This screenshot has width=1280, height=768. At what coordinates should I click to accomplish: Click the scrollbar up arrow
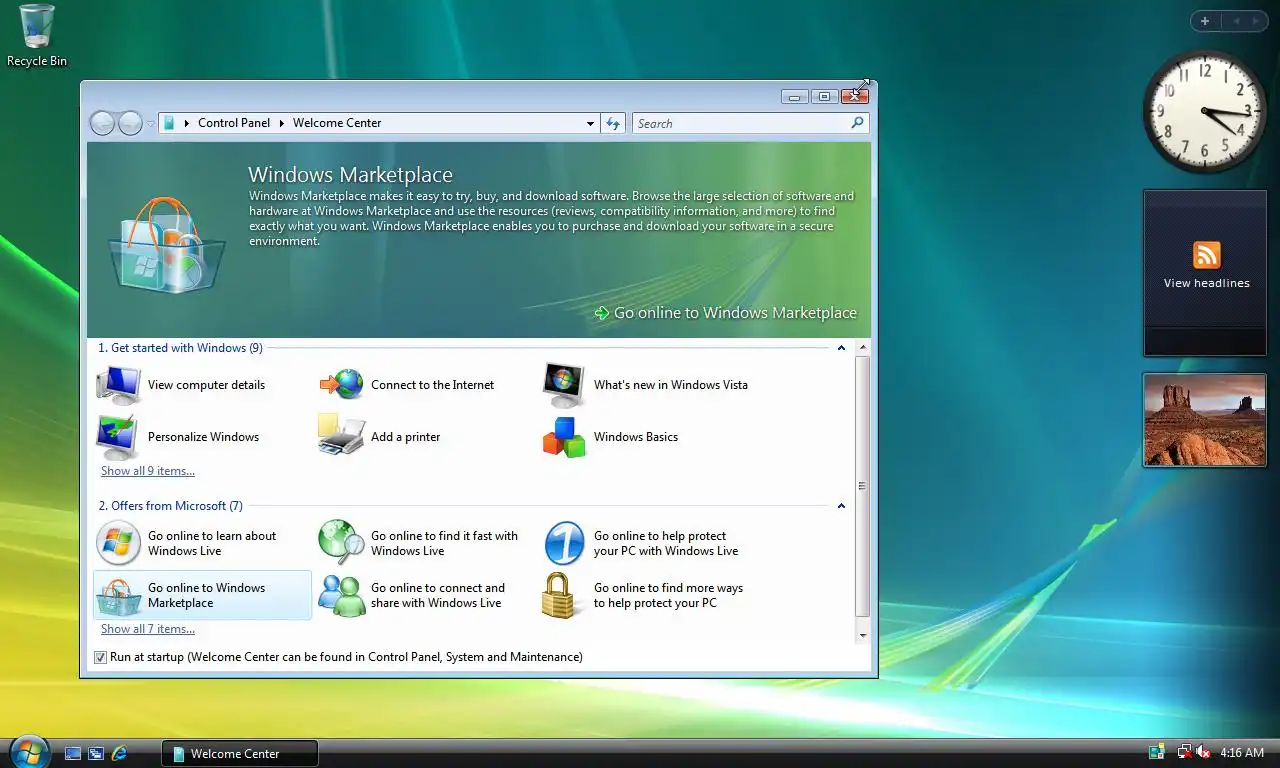click(862, 346)
